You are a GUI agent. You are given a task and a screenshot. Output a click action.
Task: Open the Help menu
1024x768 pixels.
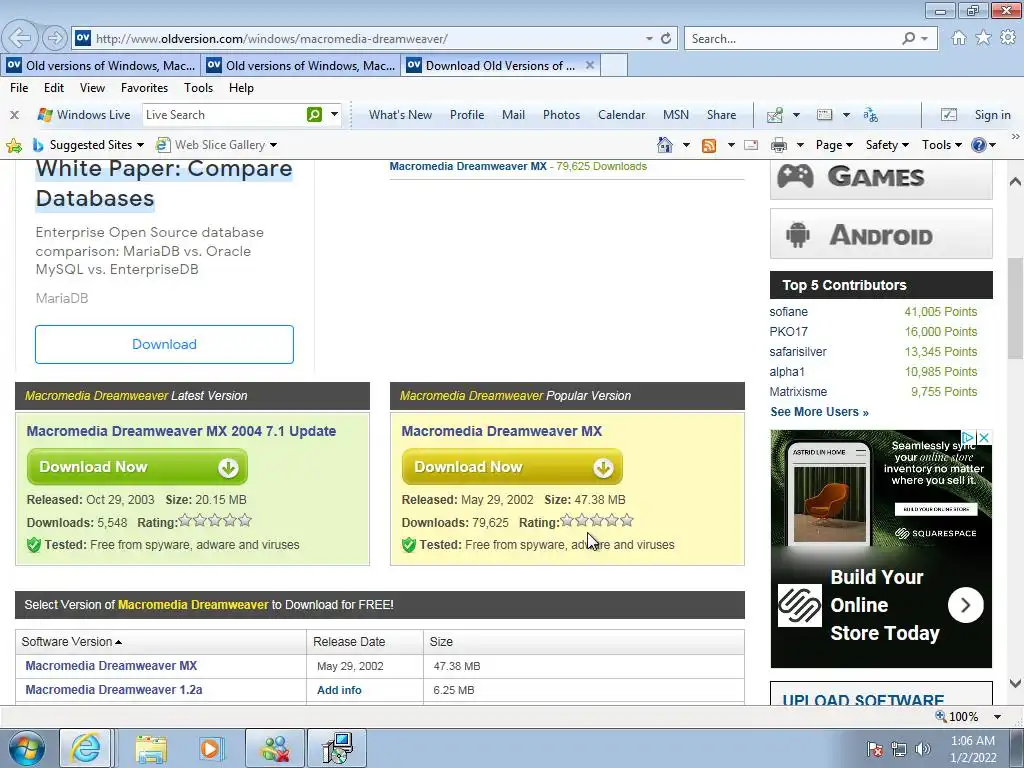click(x=241, y=88)
